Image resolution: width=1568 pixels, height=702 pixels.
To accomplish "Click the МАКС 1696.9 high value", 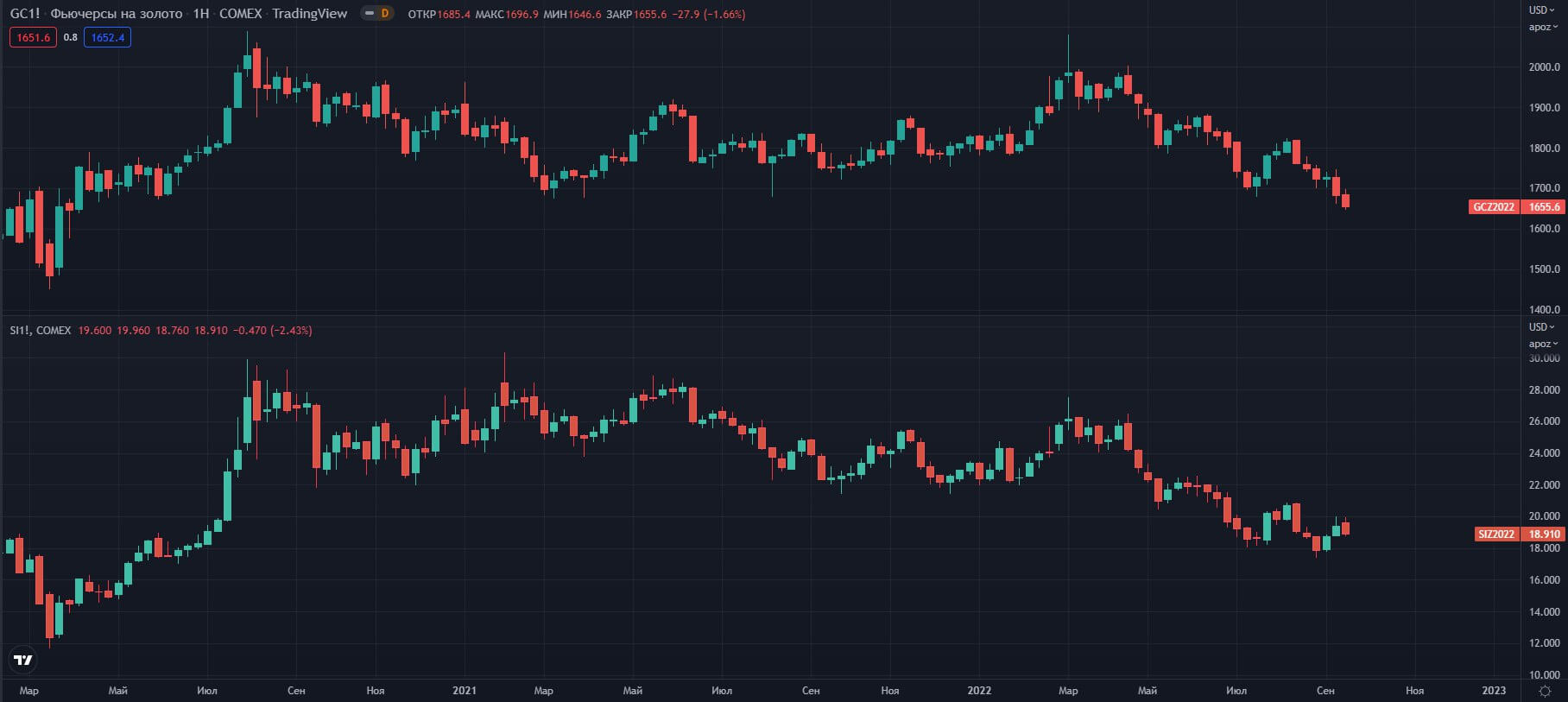I will [507, 15].
